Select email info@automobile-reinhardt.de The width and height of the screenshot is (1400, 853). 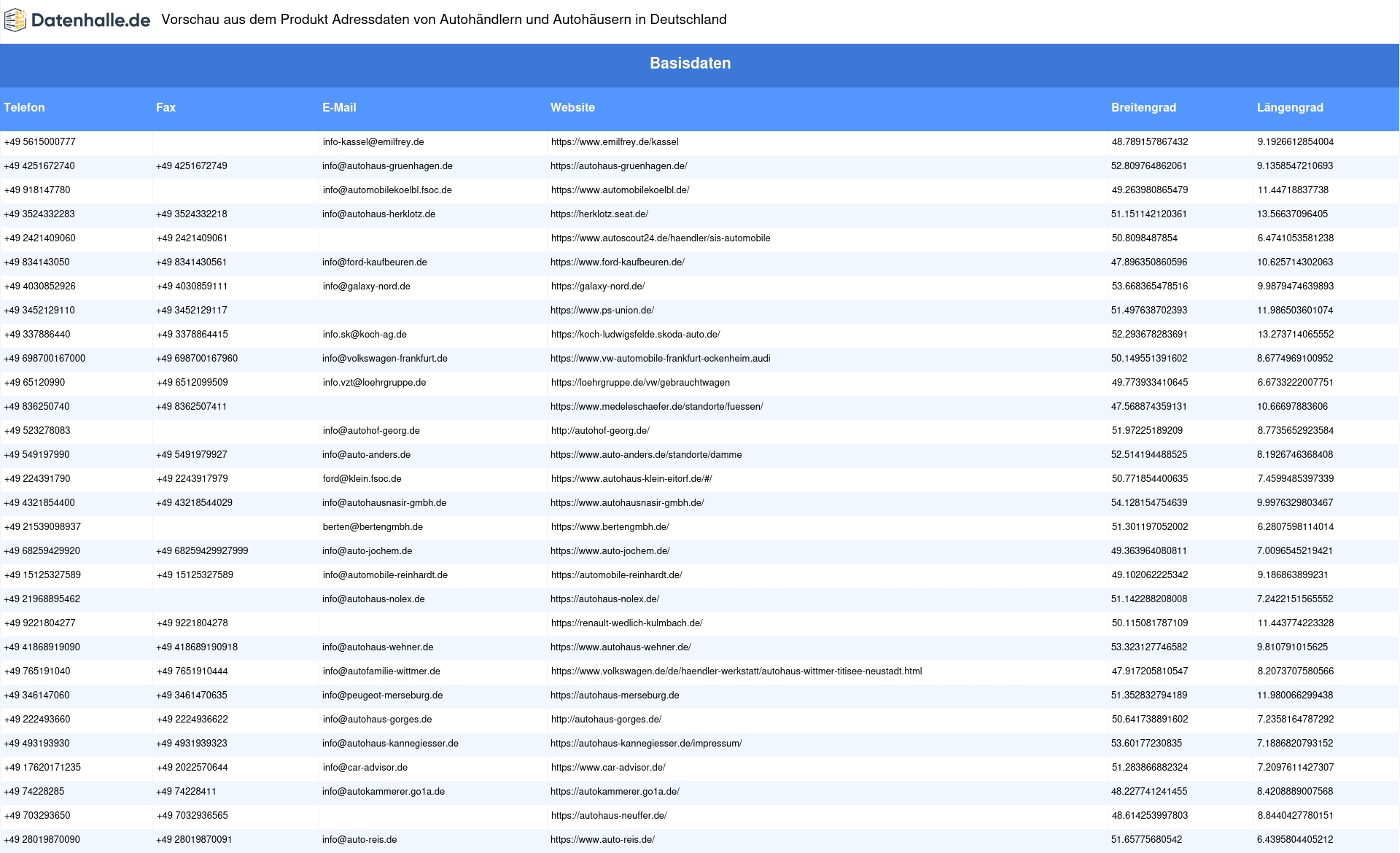[385, 575]
